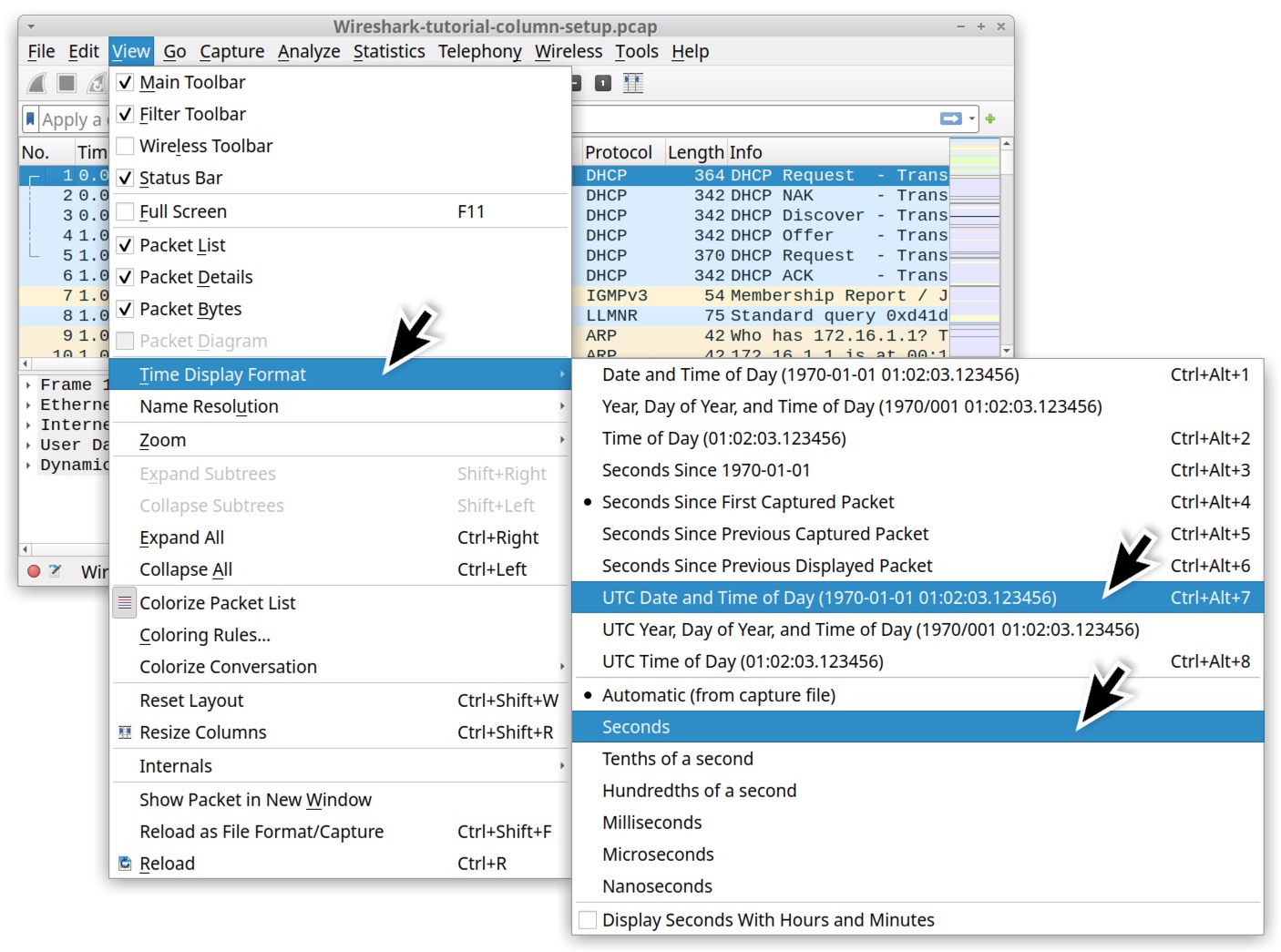Click the packet list minimap color bar
The height and width of the screenshot is (952, 1281).
[974, 246]
